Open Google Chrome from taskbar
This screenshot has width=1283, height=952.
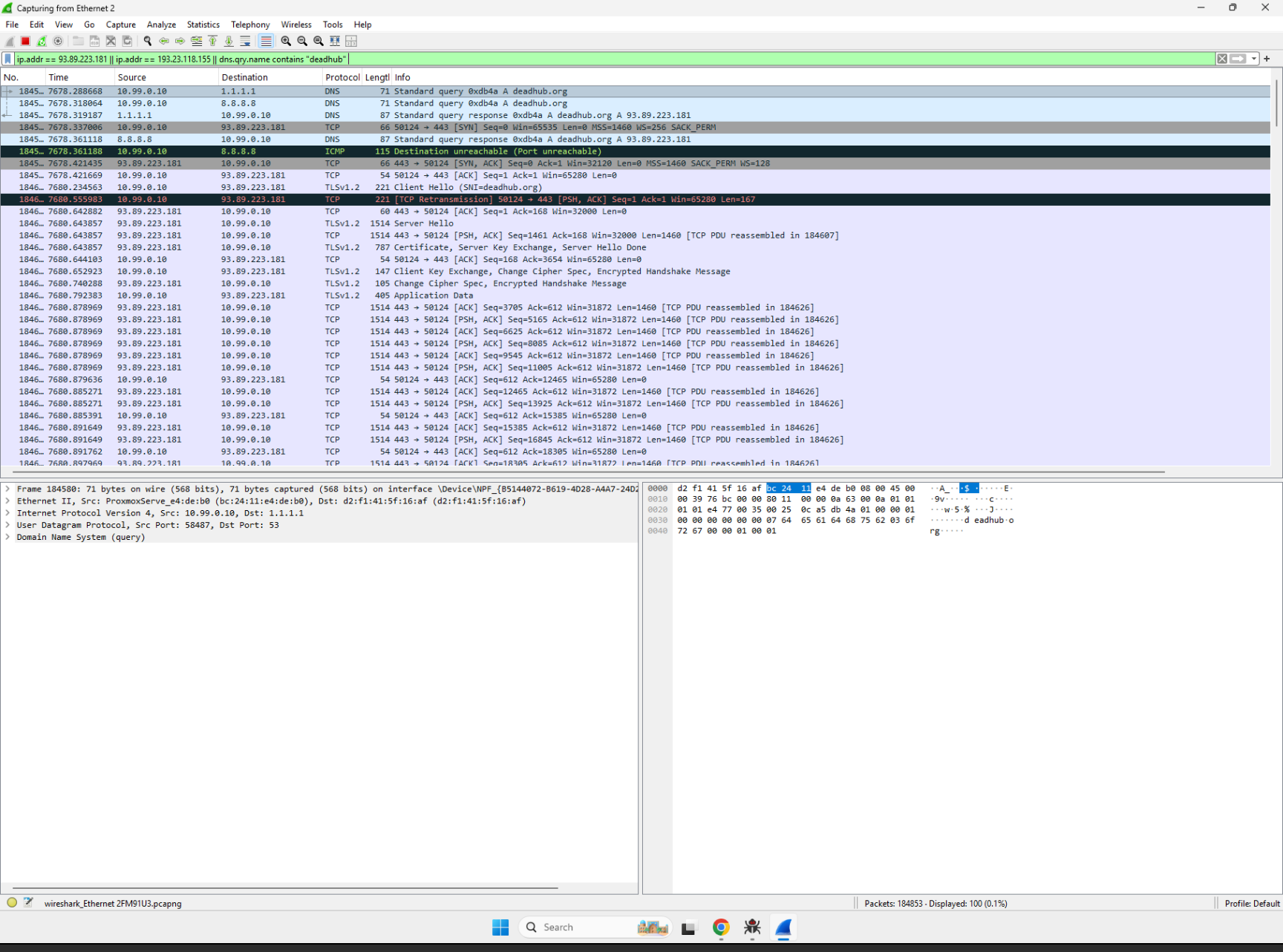tap(721, 927)
